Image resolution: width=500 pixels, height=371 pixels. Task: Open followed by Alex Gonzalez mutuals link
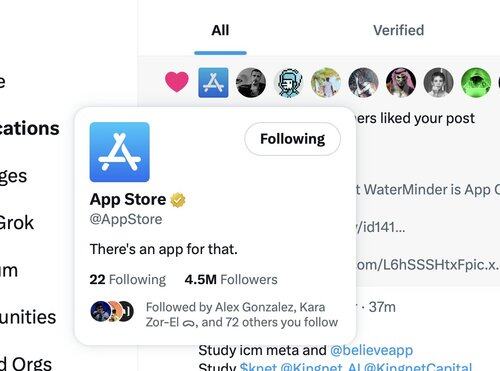[x=242, y=315]
